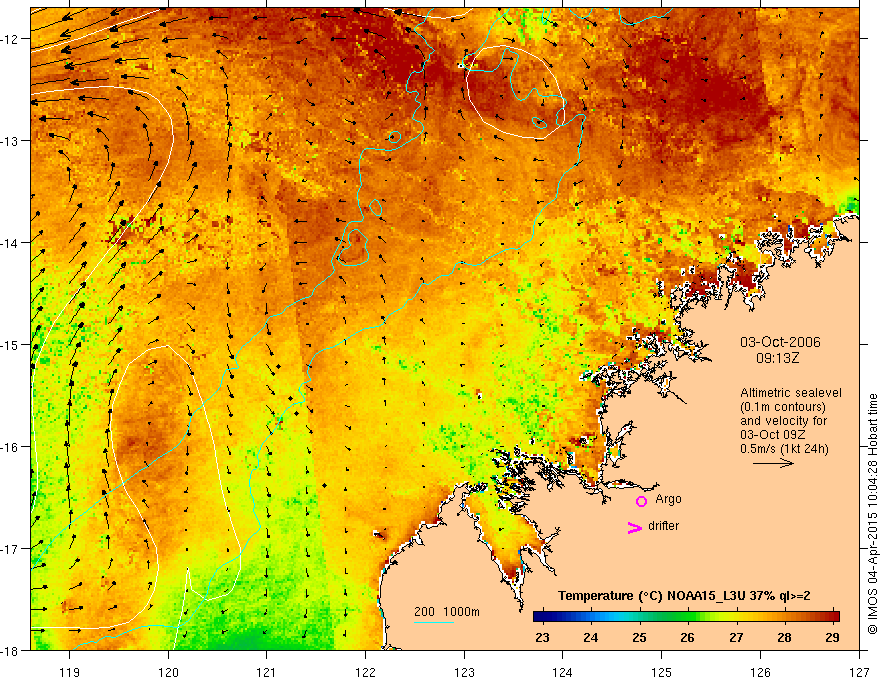Click latitude axis label -13
Image resolution: width=880 pixels, height=680 pixels.
pos(11,141)
